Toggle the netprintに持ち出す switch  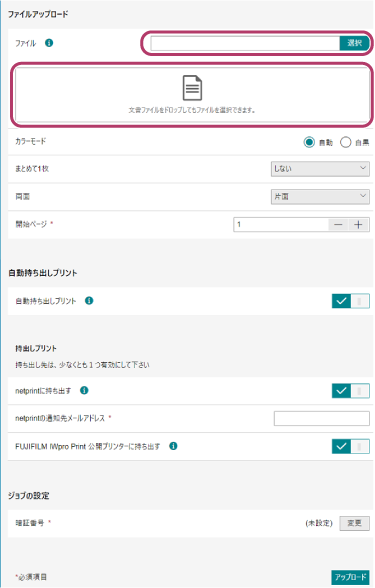coord(351,391)
